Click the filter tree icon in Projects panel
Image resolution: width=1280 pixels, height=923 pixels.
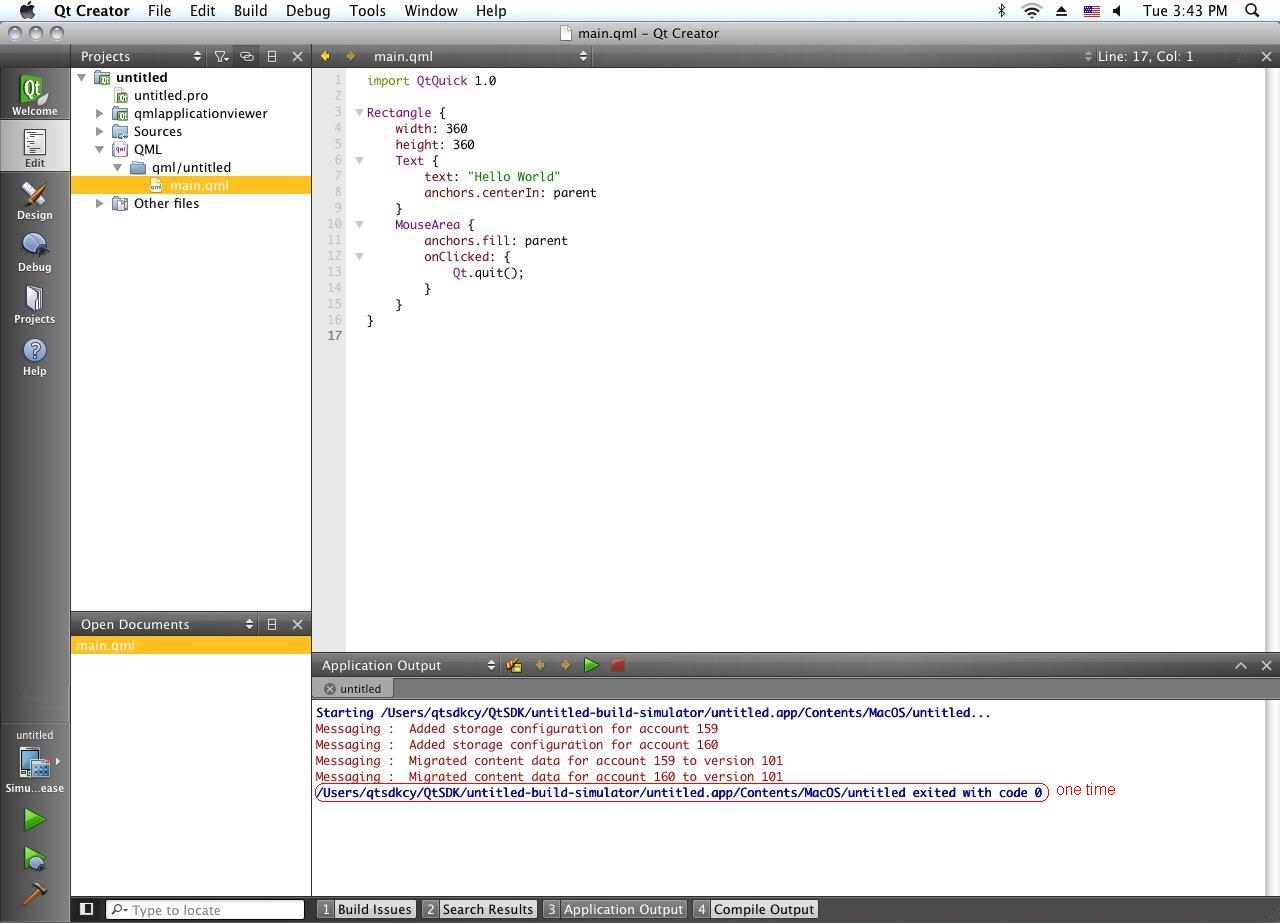pyautogui.click(x=221, y=56)
